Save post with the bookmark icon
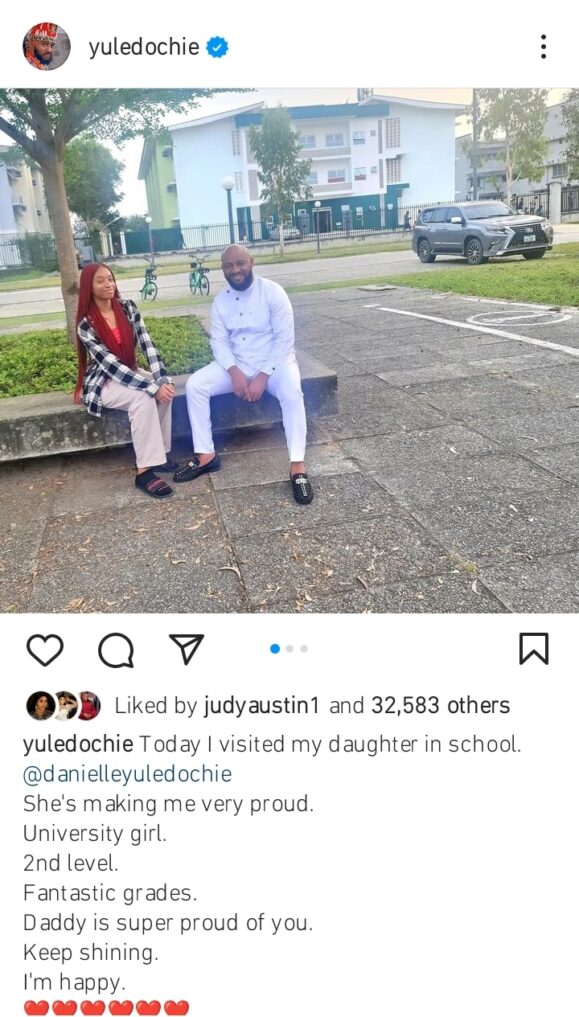 (x=534, y=649)
